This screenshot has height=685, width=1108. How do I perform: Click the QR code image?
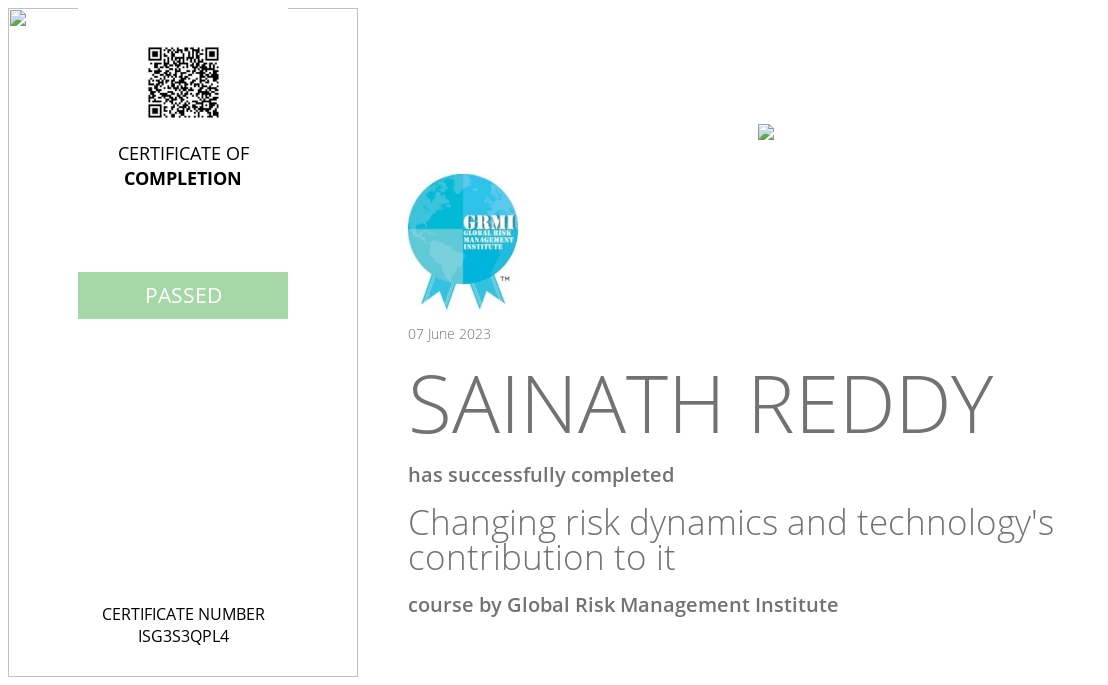[x=183, y=82]
